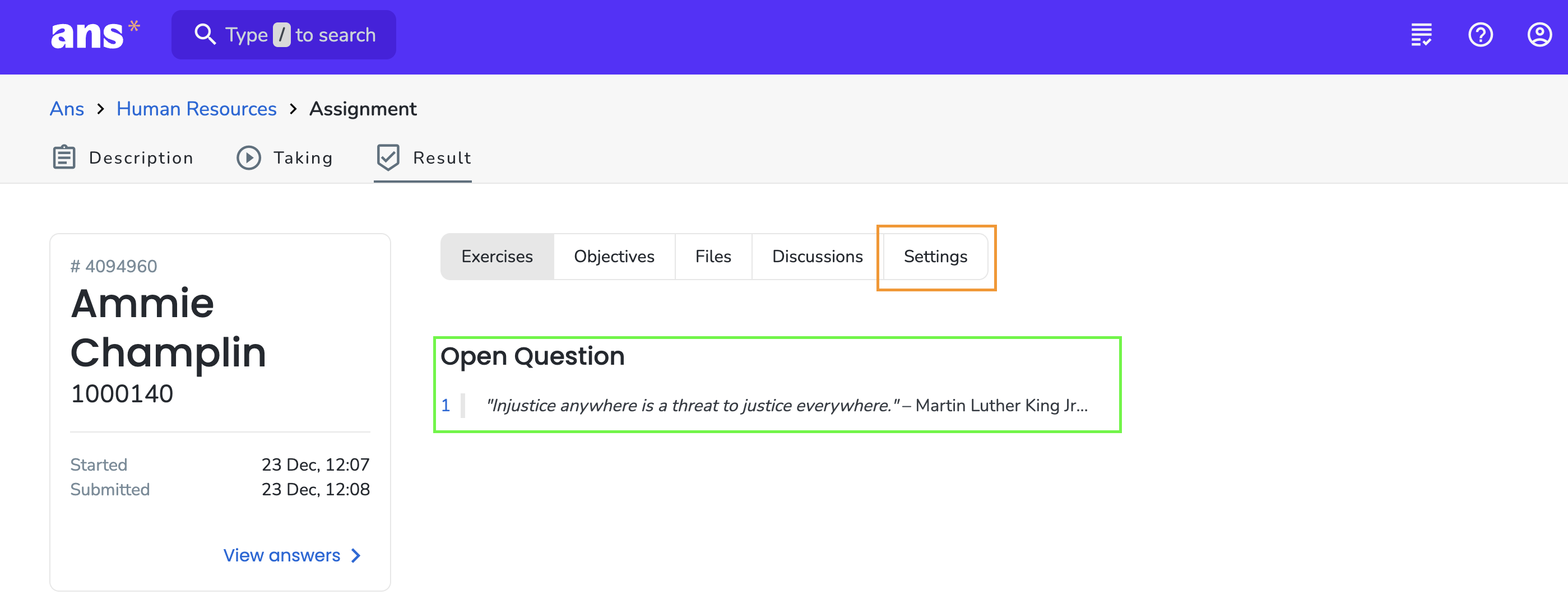
Task: Select the Result tab
Action: coord(424,157)
